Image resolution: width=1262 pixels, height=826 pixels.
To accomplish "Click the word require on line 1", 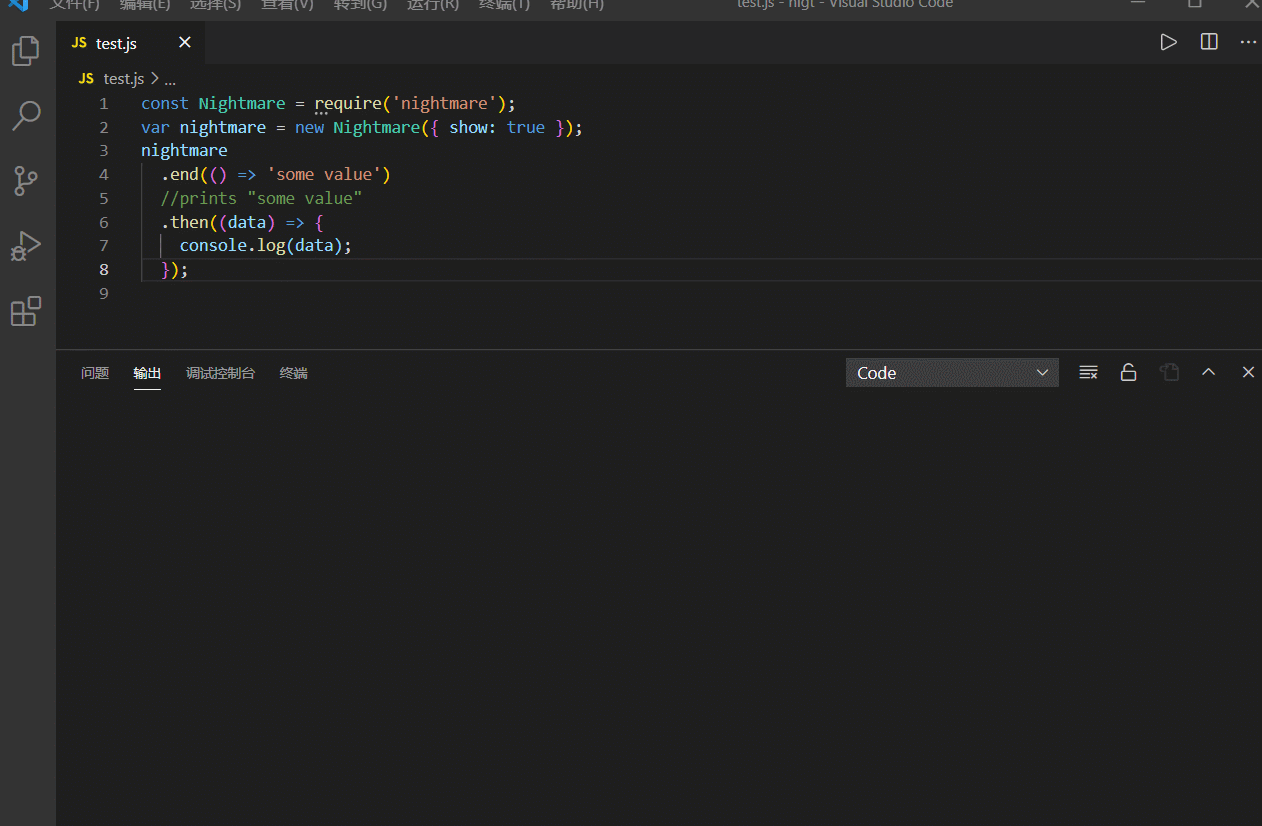I will tap(348, 103).
